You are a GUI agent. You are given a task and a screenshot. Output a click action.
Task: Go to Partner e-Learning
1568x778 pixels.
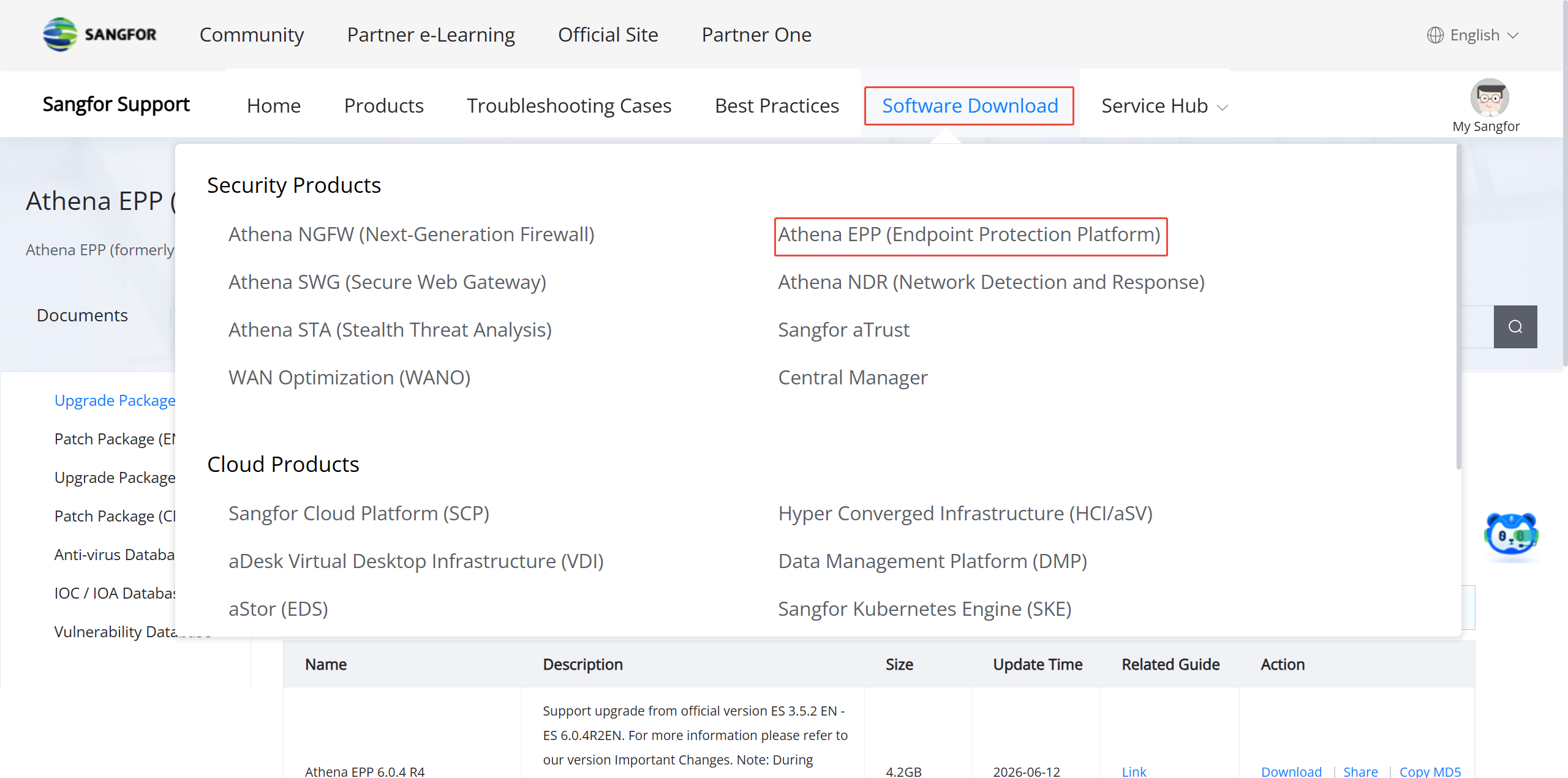click(431, 35)
